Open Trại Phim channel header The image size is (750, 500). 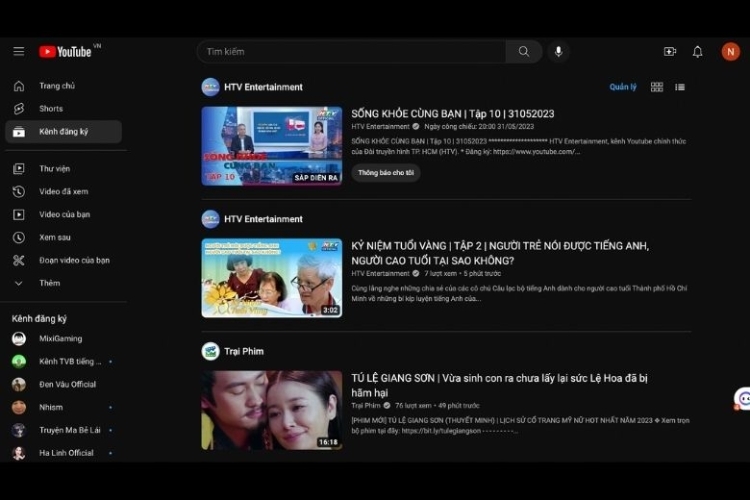coord(233,351)
